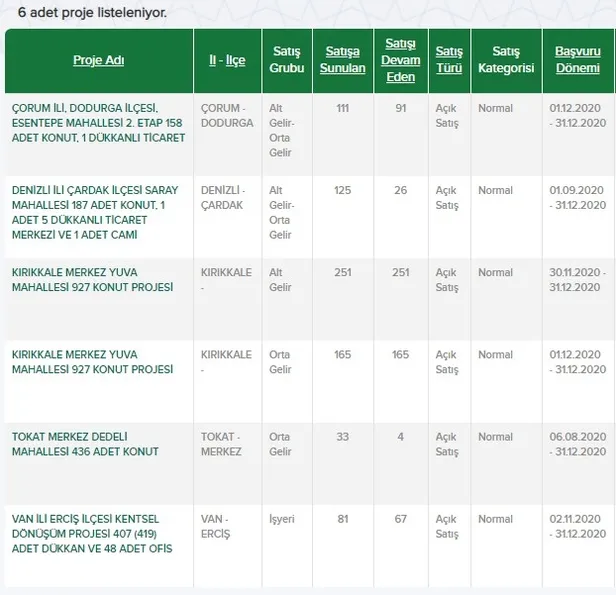
Task: Click the '6 adet proje listeleniyor' text
Action: point(92,13)
